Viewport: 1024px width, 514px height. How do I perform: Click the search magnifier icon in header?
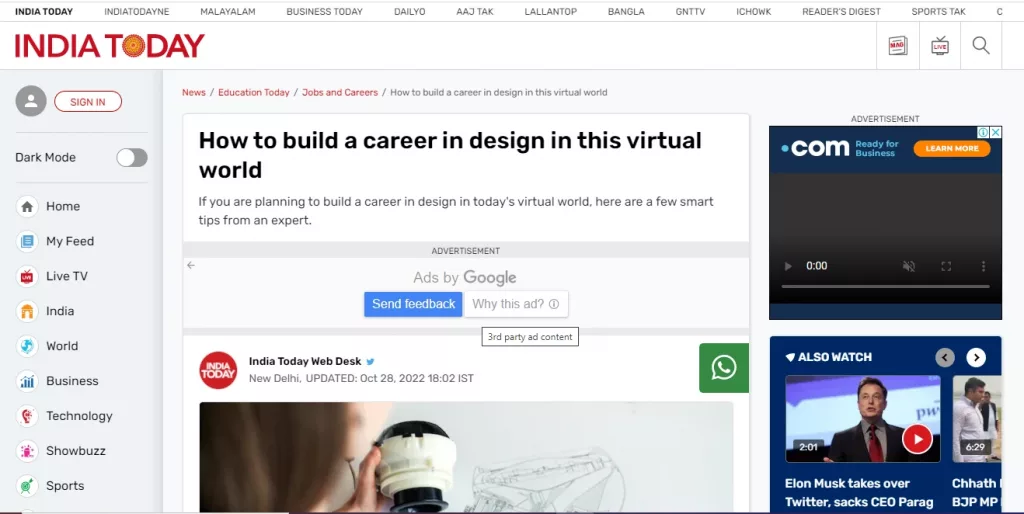(x=981, y=46)
